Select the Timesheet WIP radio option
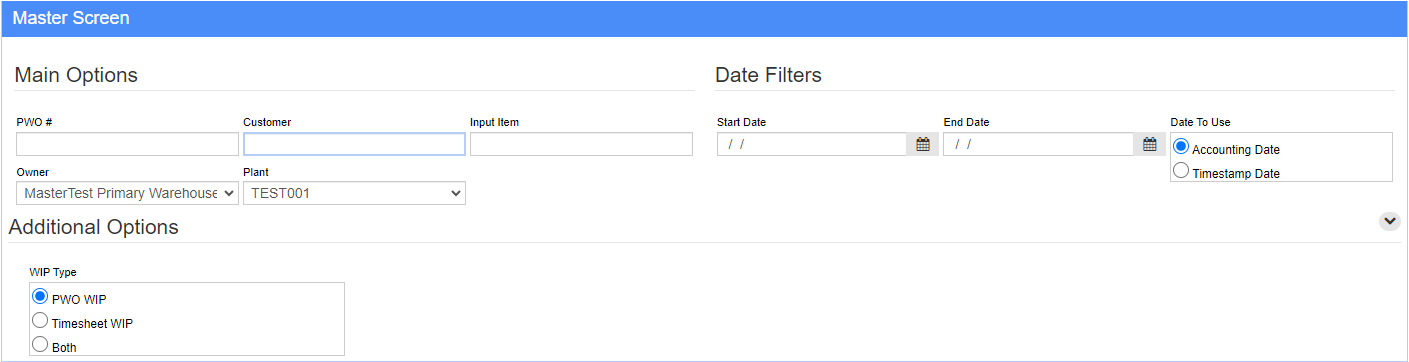Screen dimensions: 1409x362 click(41, 321)
